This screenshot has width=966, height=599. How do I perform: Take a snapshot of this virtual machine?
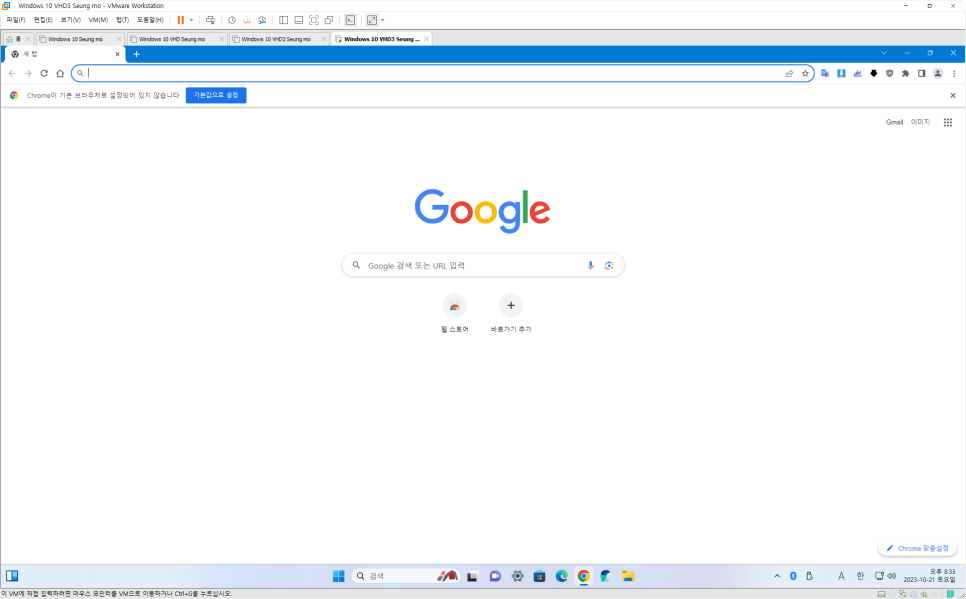point(232,20)
